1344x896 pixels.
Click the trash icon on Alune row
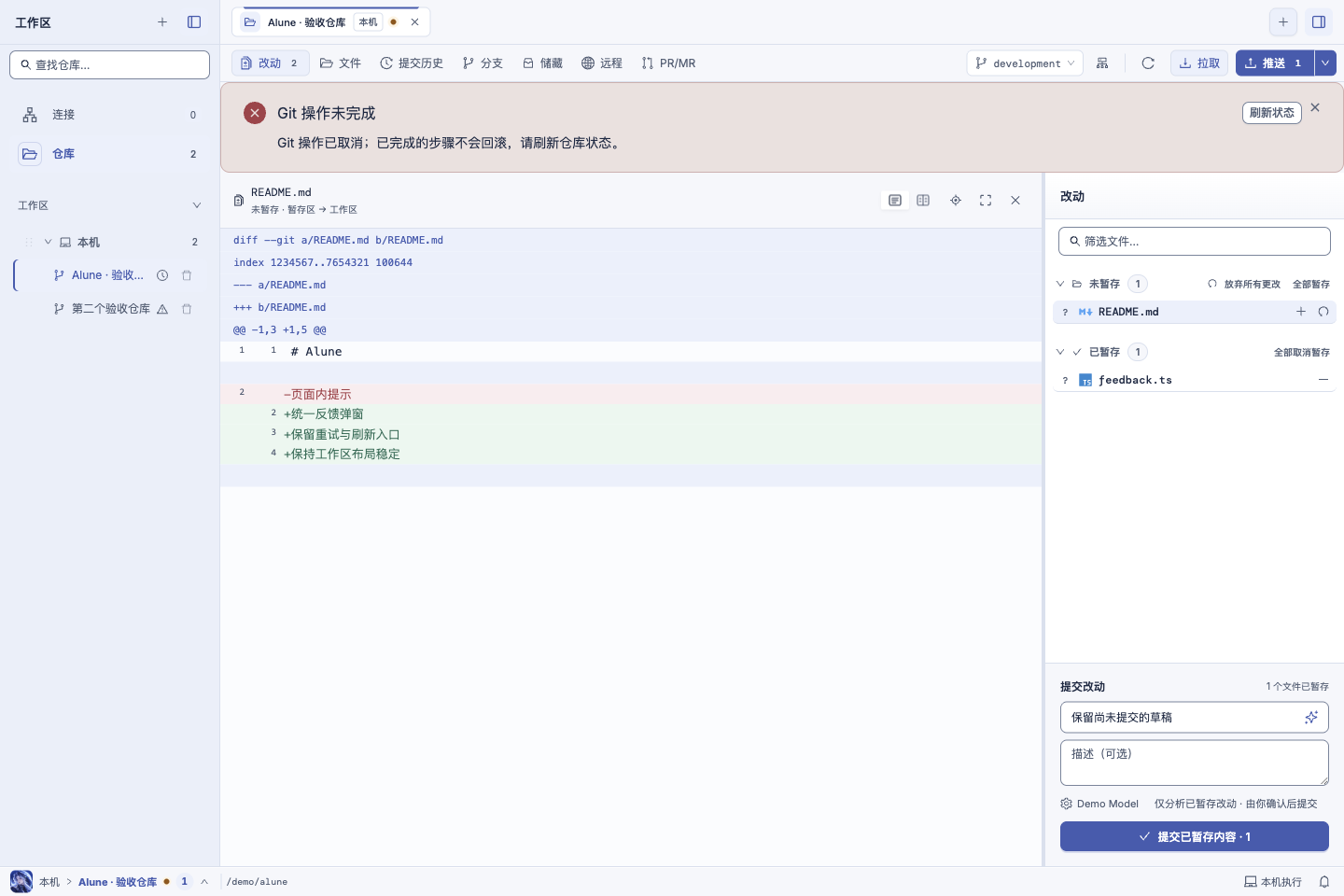tap(187, 275)
